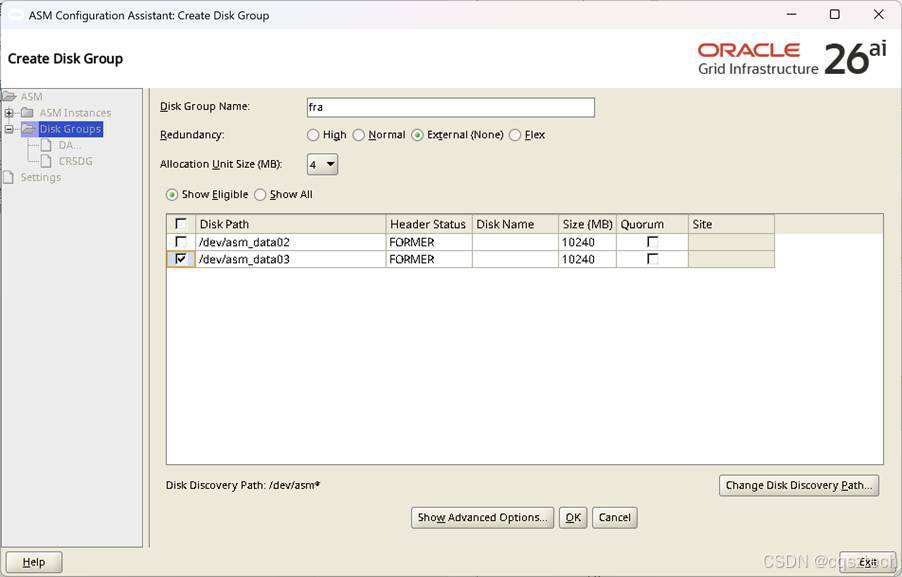Open the Allocation Unit Size dropdown
Image resolution: width=902 pixels, height=577 pixels.
click(322, 165)
